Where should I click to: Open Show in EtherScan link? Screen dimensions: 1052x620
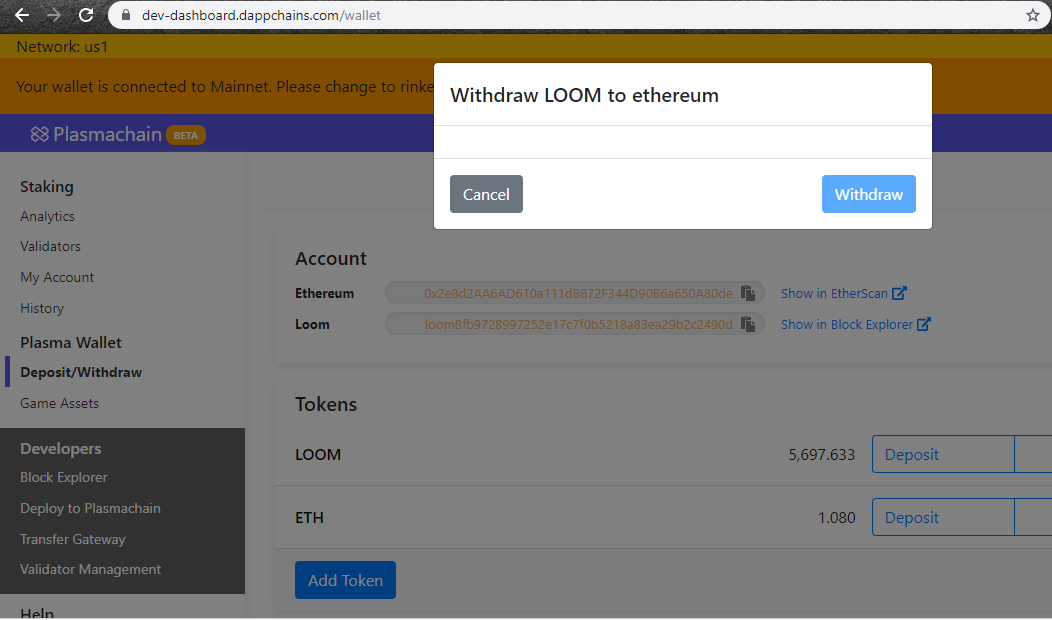click(x=836, y=293)
